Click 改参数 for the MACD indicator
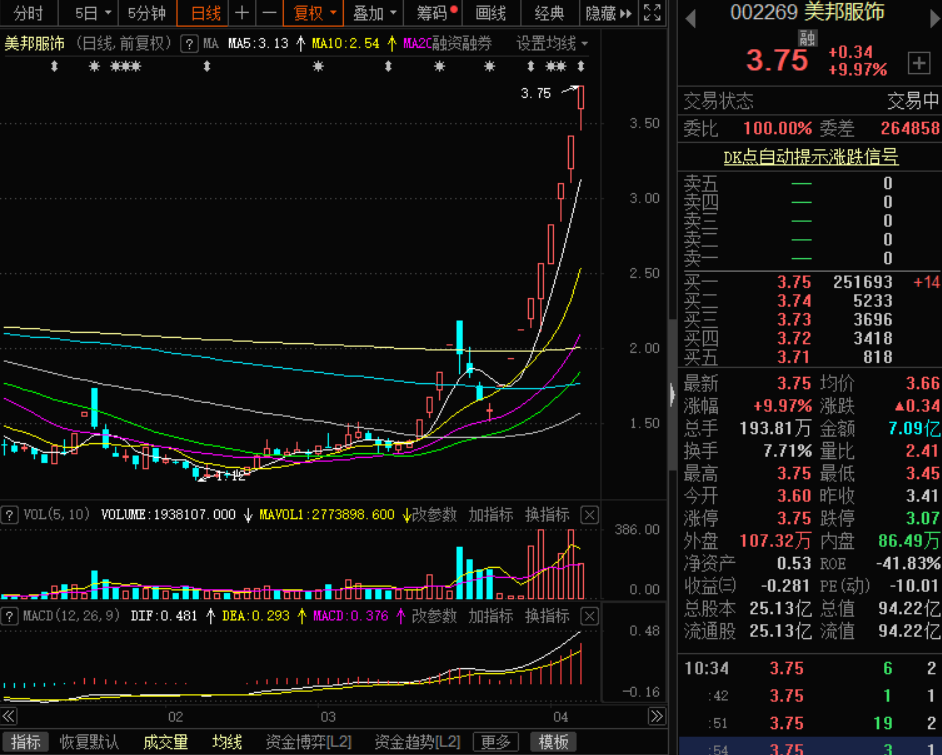The image size is (942, 755). 435,616
